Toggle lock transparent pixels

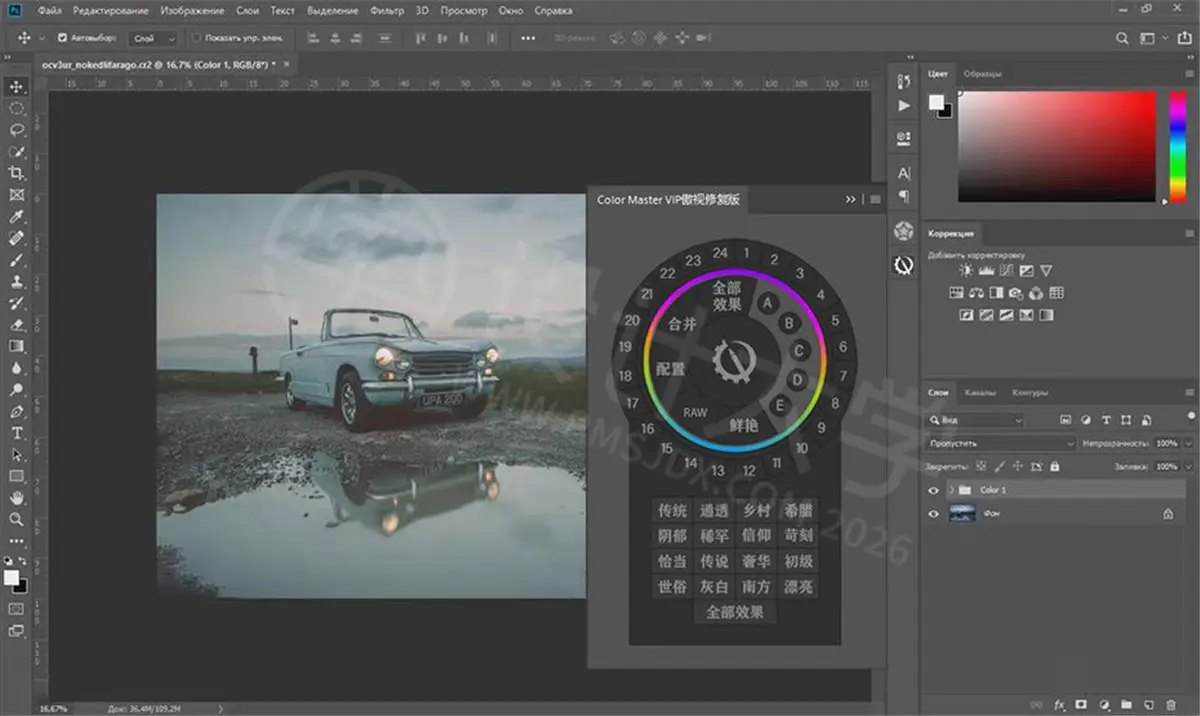tap(981, 466)
